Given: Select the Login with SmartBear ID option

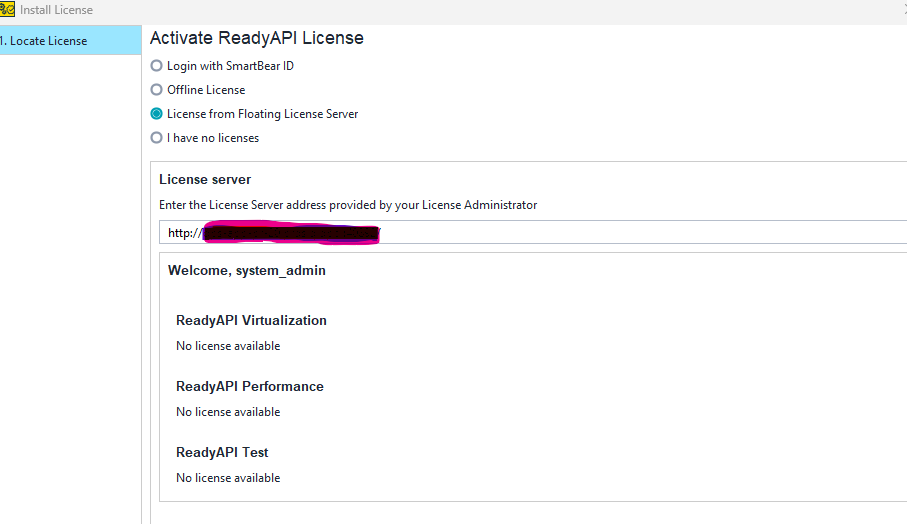Looking at the screenshot, I should click(x=156, y=66).
